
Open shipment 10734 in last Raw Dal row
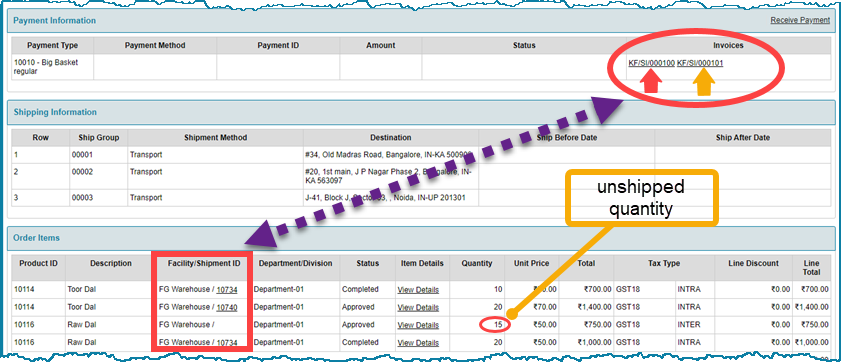pos(227,343)
